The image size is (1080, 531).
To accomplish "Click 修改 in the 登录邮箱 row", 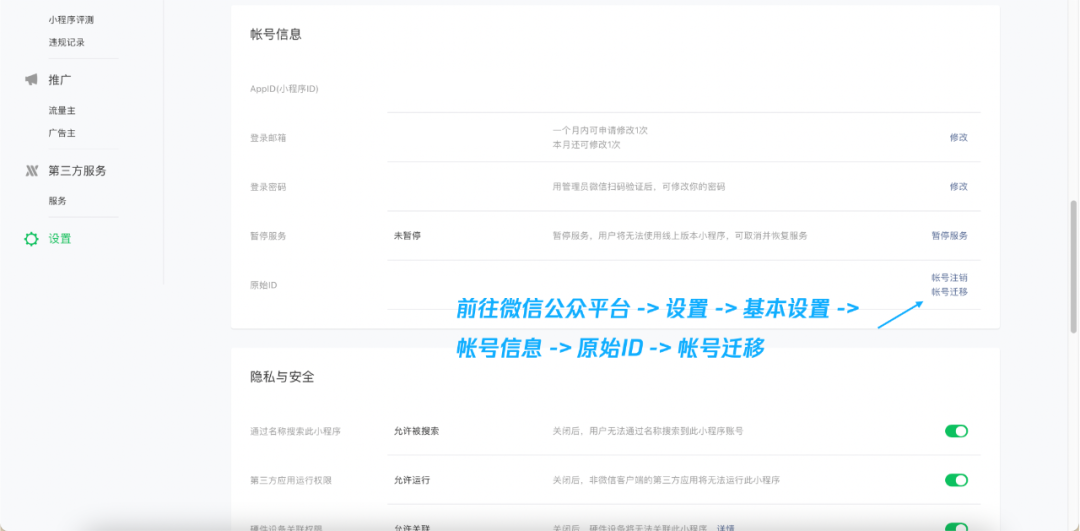I will point(959,137).
